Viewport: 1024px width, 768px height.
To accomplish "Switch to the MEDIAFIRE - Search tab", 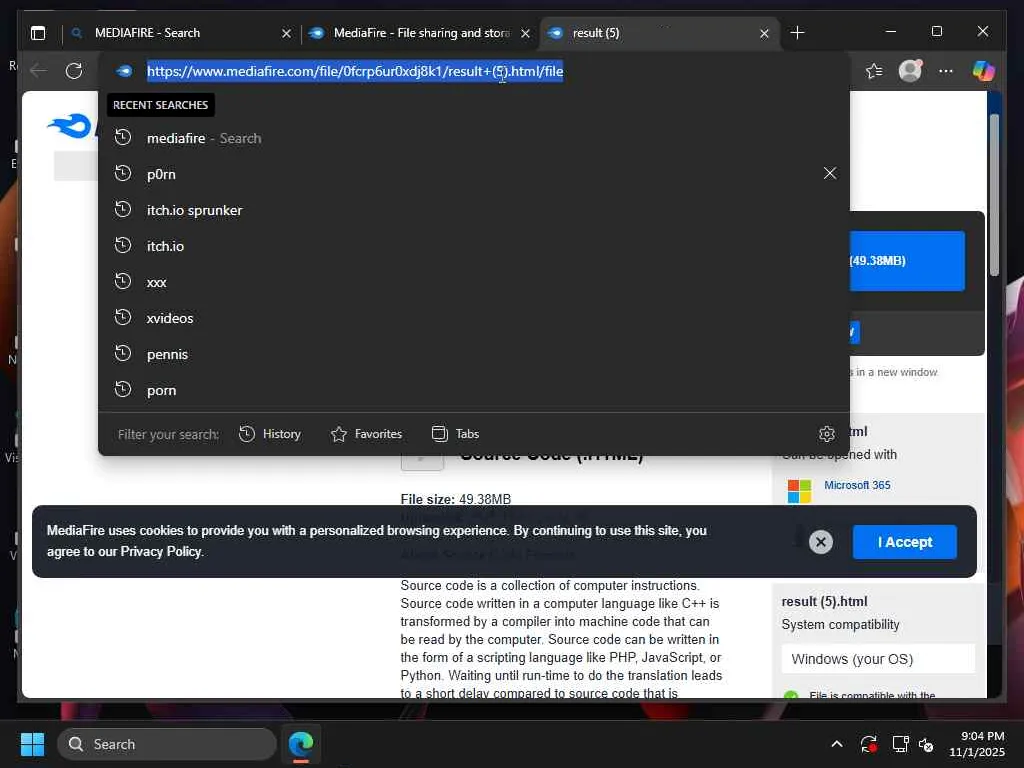I will click(x=181, y=33).
